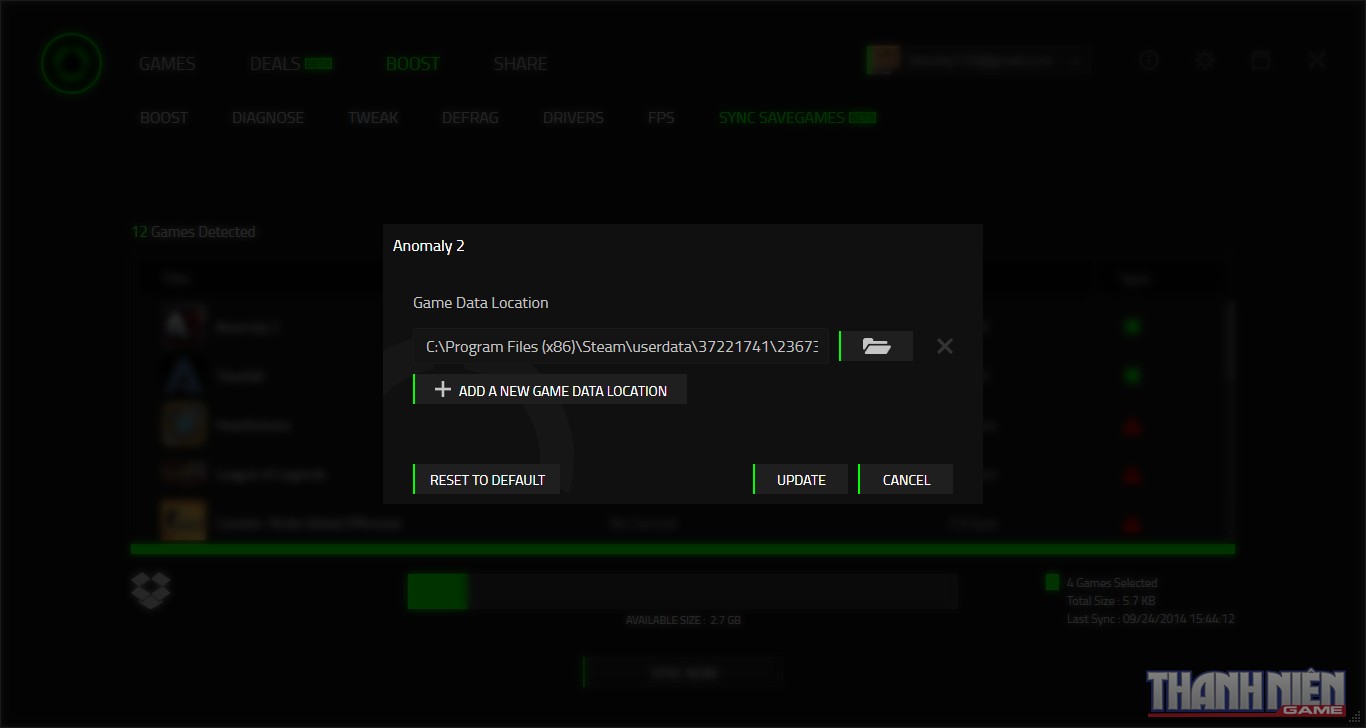1366x728 pixels.
Task: Add a new game data location
Action: (x=550, y=390)
